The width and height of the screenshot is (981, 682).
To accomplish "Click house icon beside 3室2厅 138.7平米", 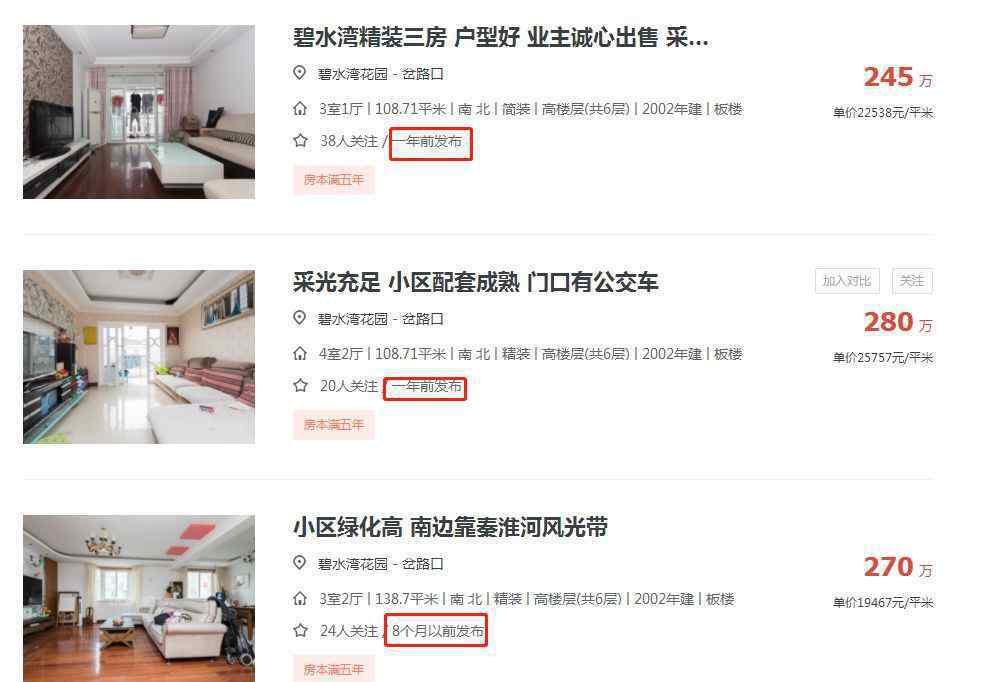I will click(x=300, y=599).
